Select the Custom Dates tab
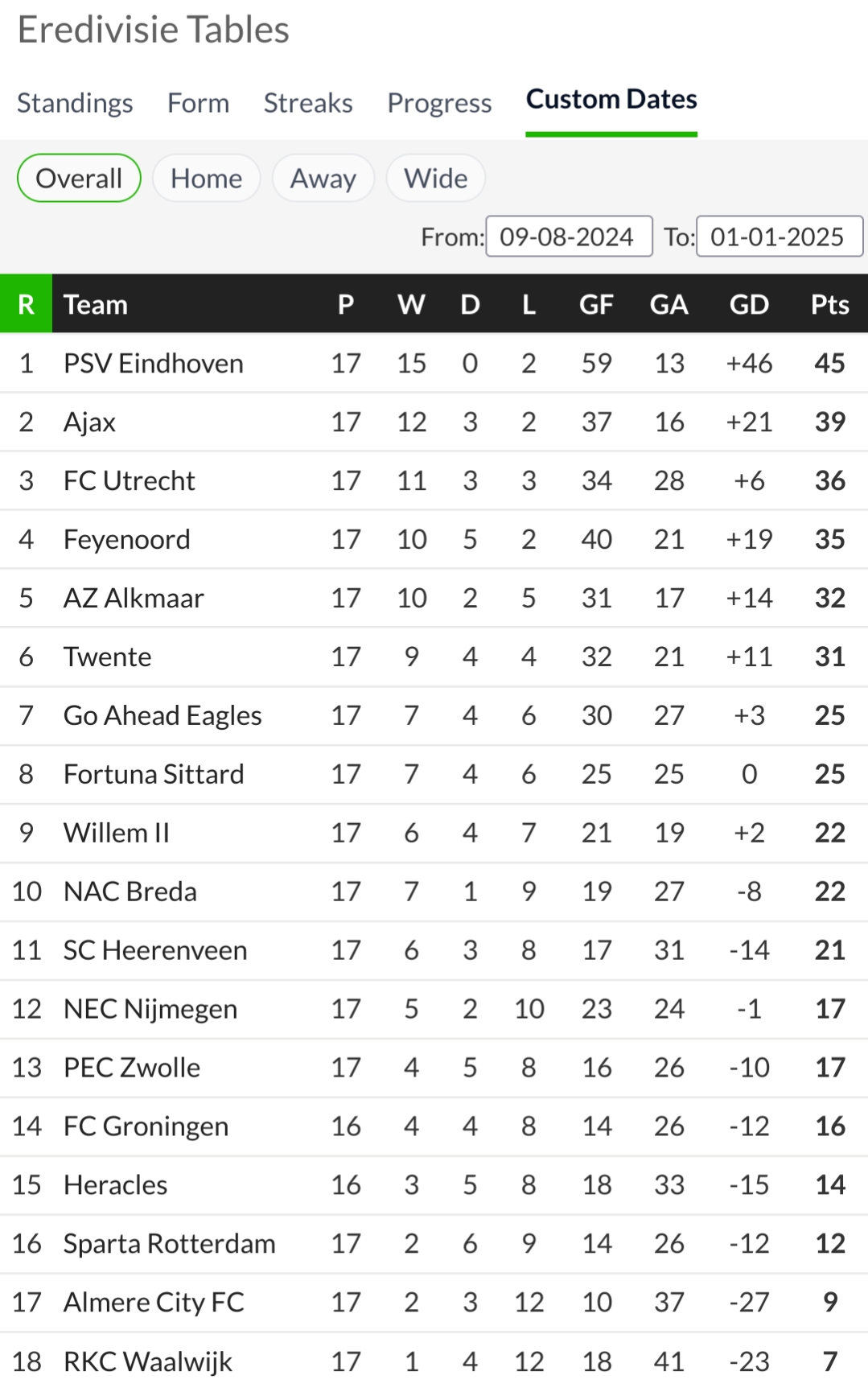Image resolution: width=868 pixels, height=1396 pixels. (611, 100)
